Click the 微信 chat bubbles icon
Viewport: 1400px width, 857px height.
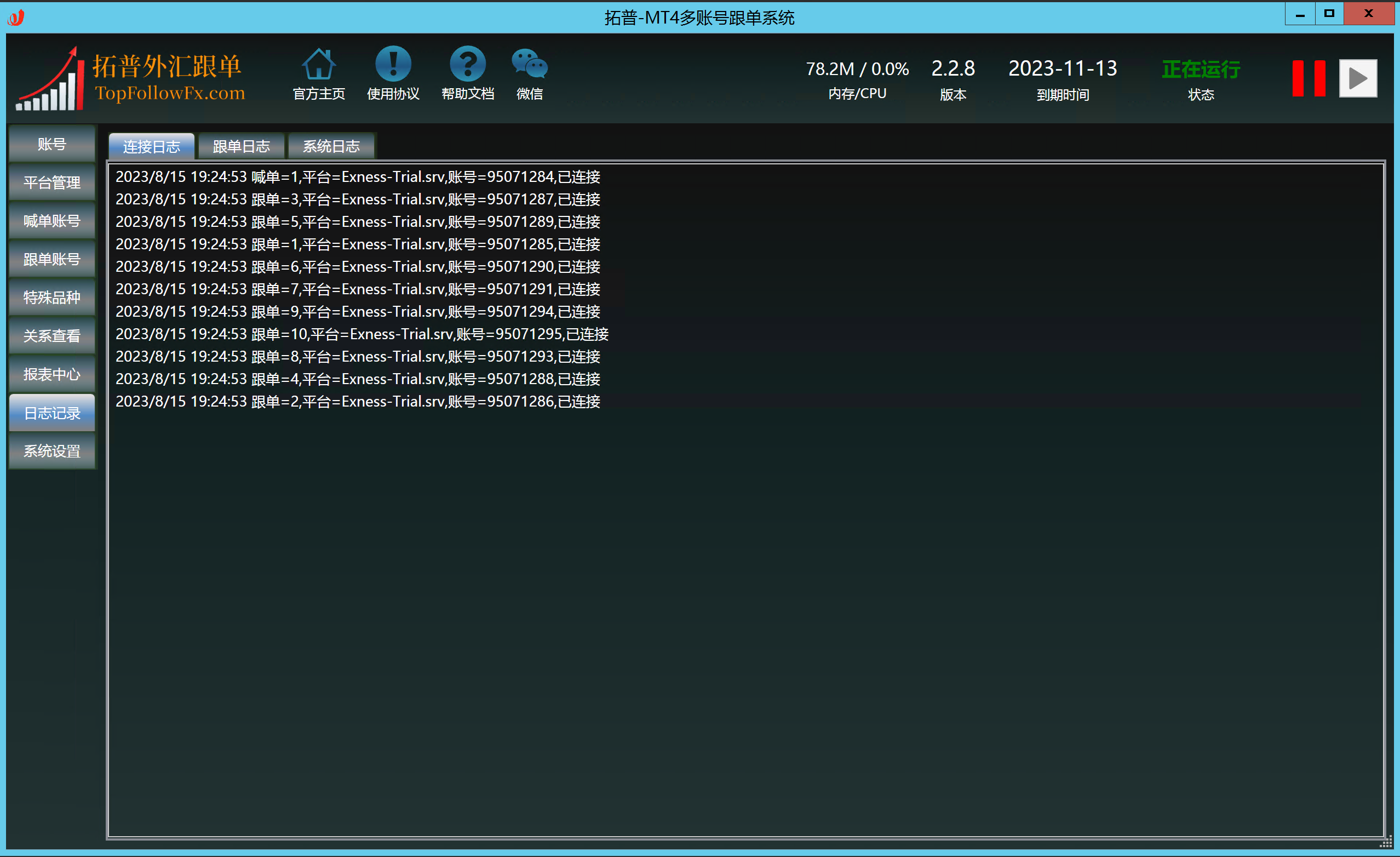pyautogui.click(x=530, y=64)
